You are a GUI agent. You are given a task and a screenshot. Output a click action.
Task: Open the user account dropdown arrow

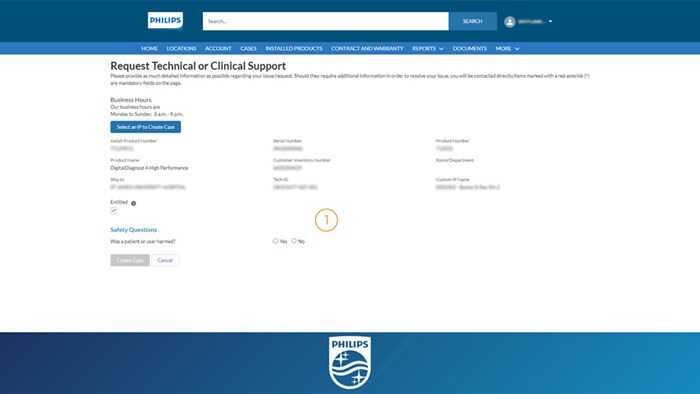[x=550, y=21]
